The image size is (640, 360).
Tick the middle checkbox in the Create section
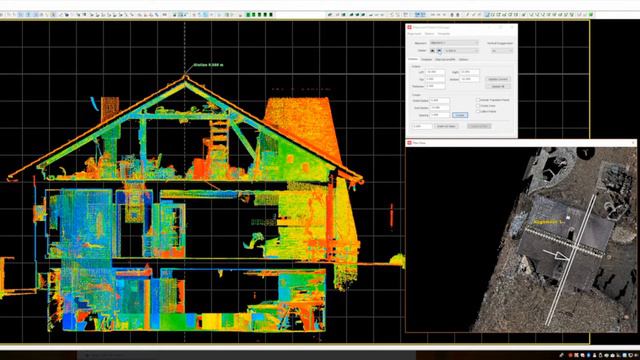[x=478, y=106]
